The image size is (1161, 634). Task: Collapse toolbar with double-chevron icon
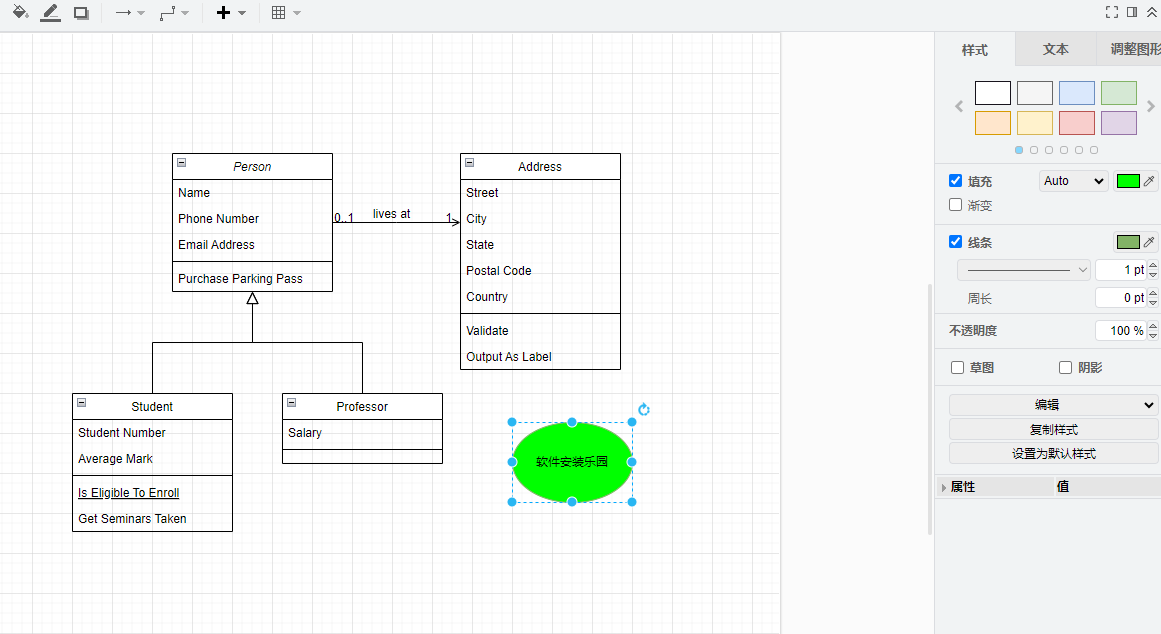pyautogui.click(x=1152, y=12)
